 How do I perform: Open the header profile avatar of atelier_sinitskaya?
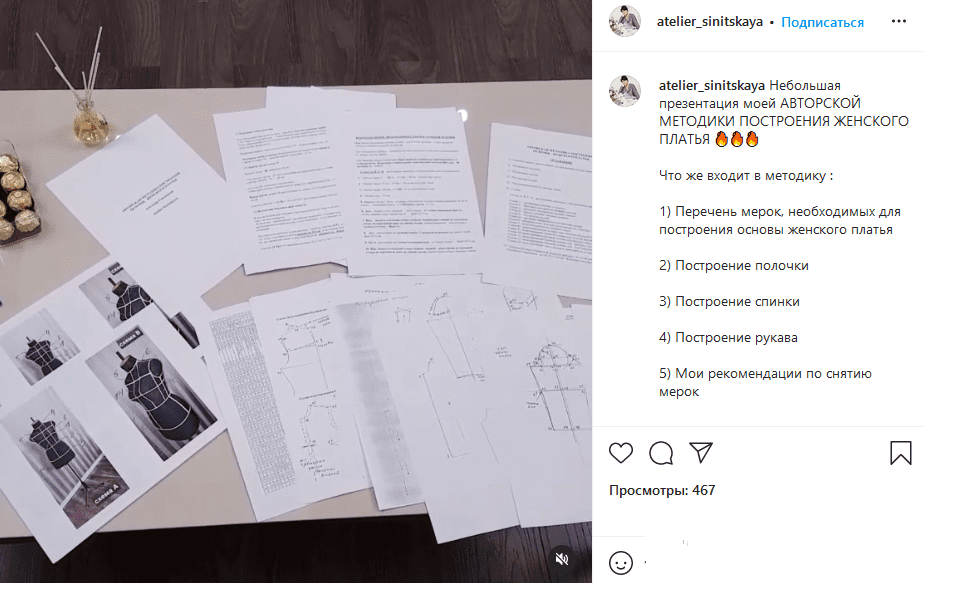click(x=624, y=21)
